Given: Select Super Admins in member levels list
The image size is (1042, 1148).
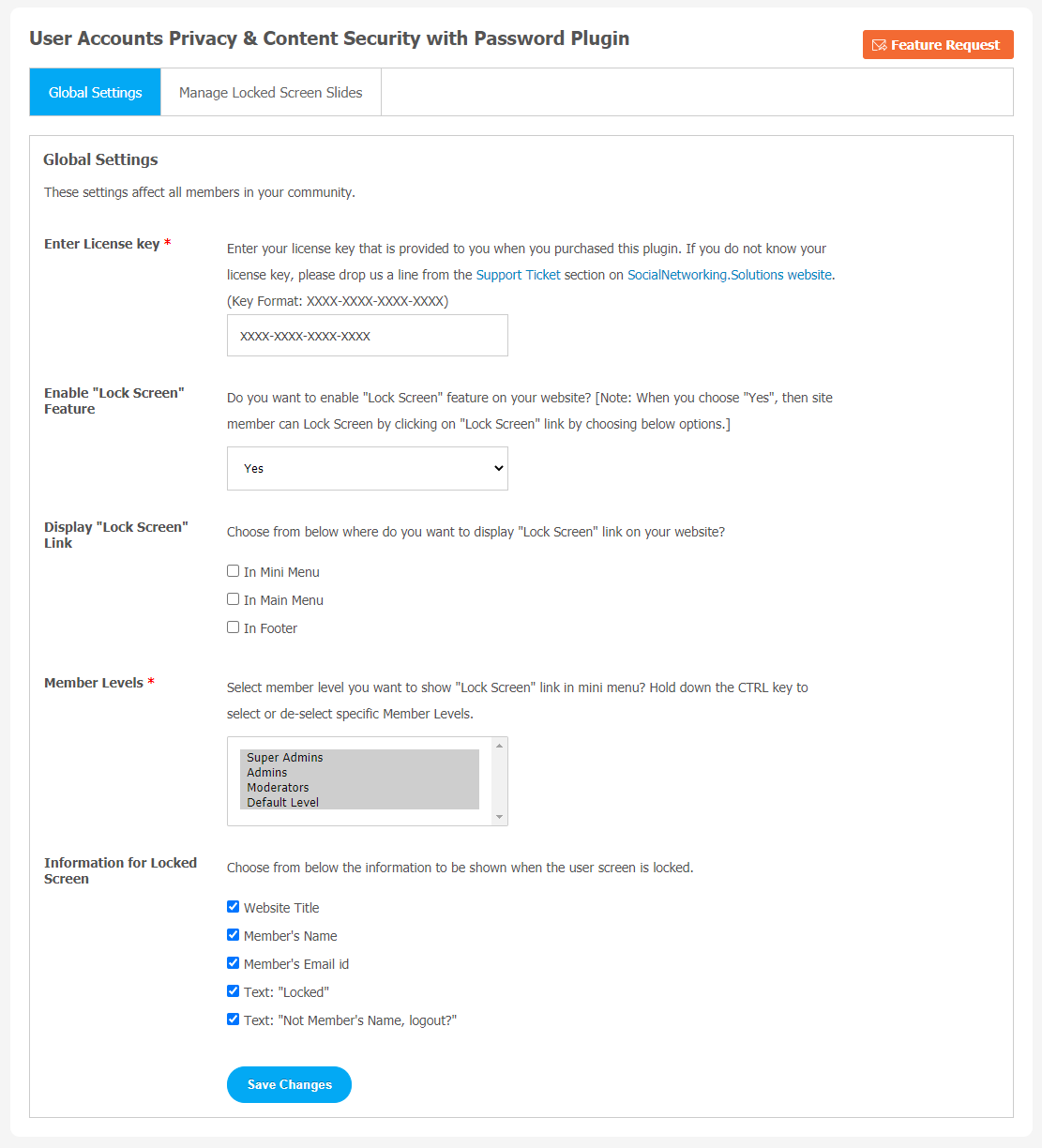Looking at the screenshot, I should coord(359,757).
